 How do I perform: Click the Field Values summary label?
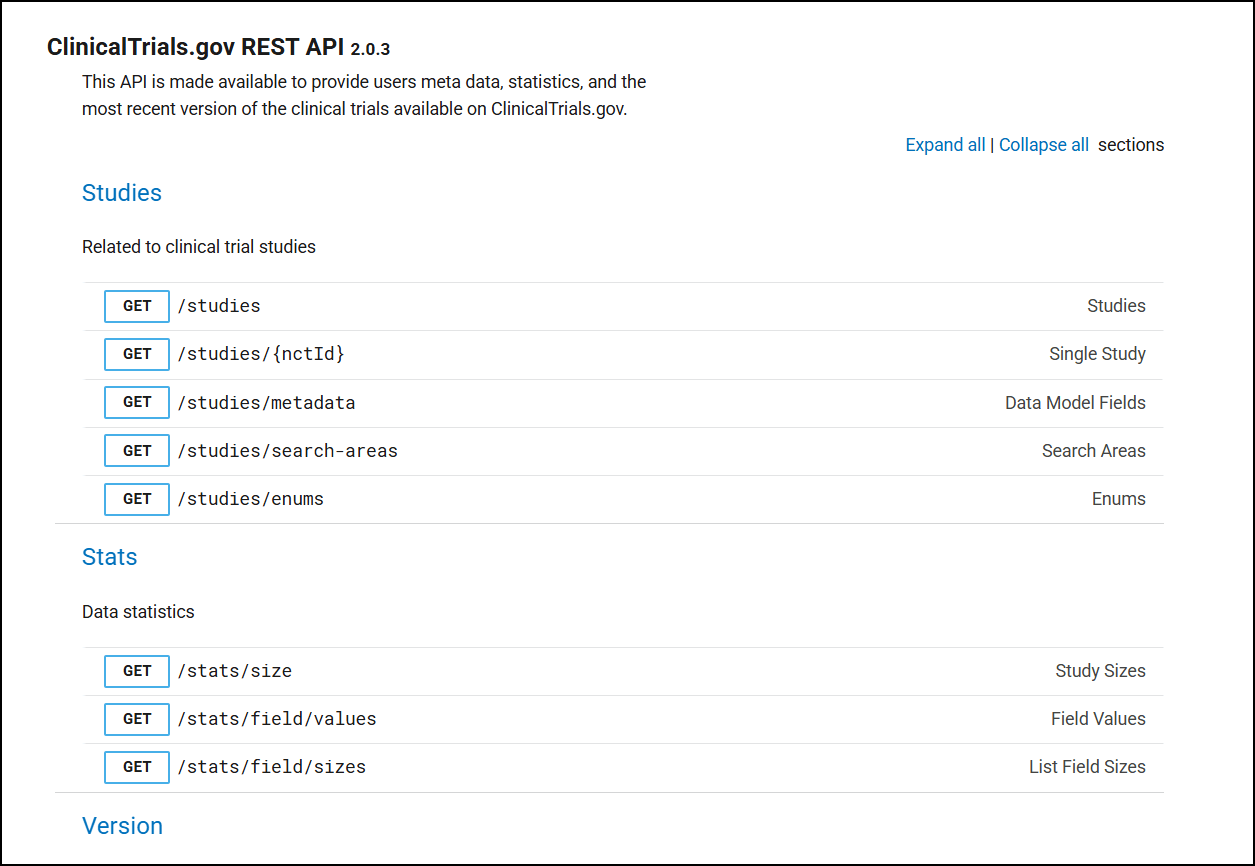(1098, 719)
